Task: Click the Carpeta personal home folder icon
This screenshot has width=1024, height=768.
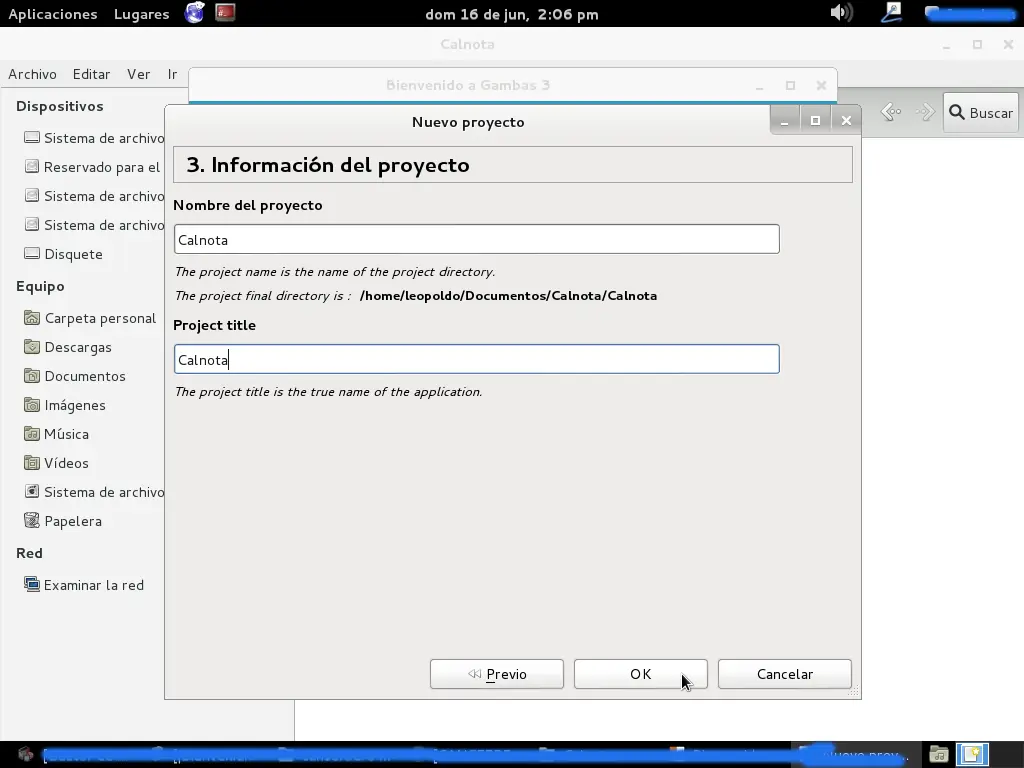Action: coord(31,318)
